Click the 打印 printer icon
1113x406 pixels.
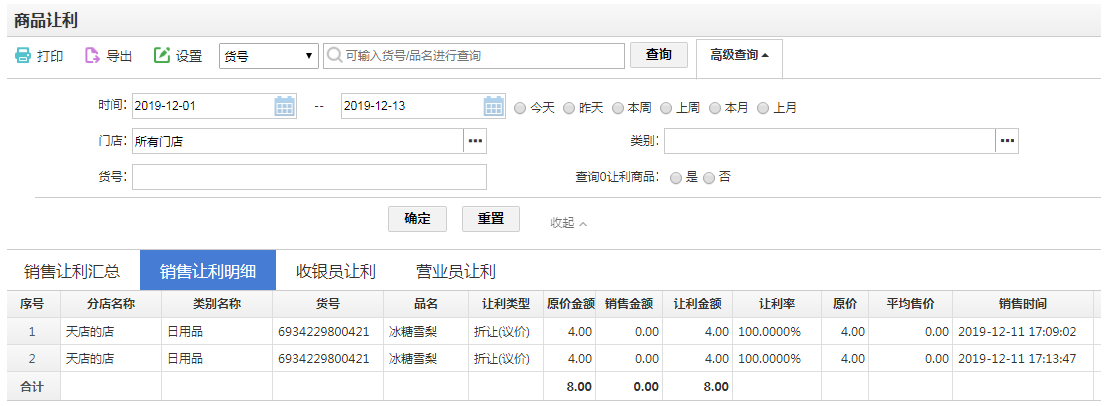(x=23, y=55)
